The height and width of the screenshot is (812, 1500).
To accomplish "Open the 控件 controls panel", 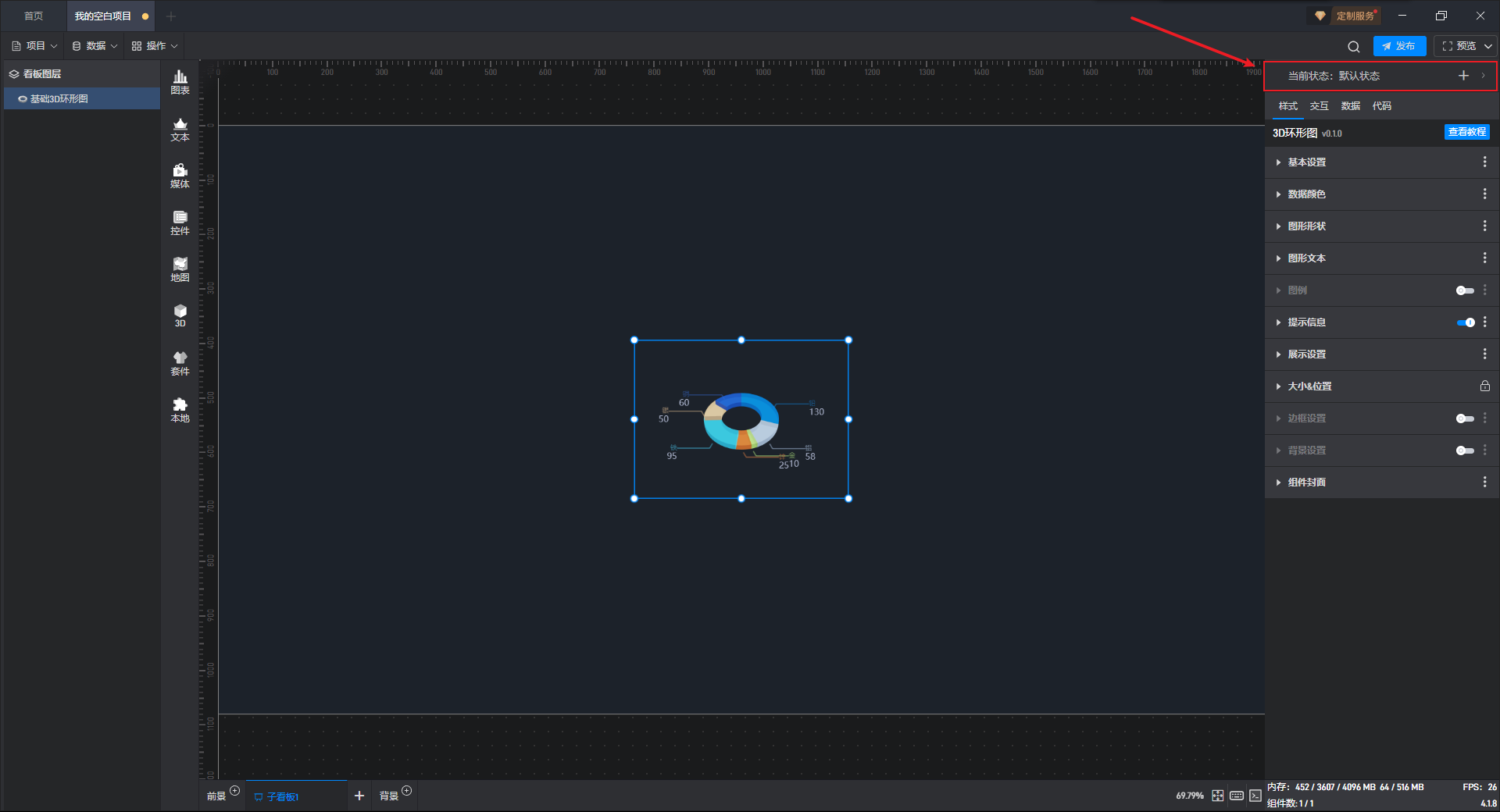I will (180, 223).
